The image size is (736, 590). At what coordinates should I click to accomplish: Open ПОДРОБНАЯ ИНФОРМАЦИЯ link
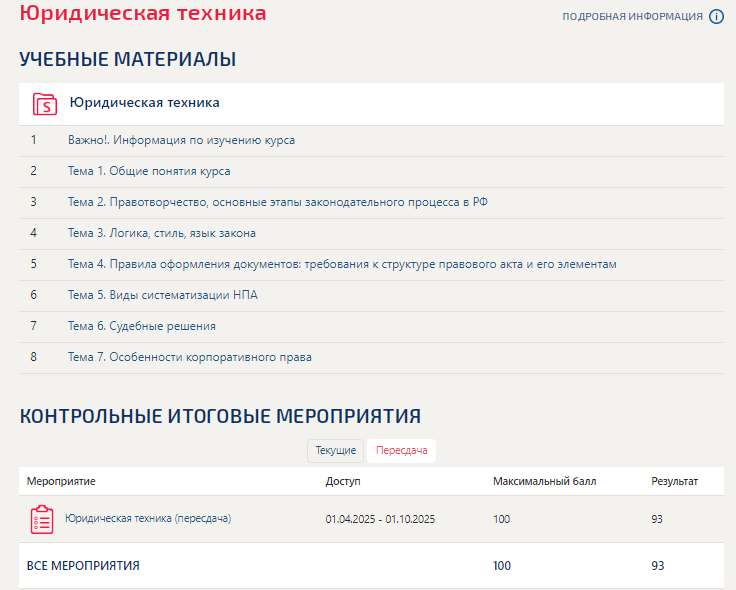tap(632, 16)
